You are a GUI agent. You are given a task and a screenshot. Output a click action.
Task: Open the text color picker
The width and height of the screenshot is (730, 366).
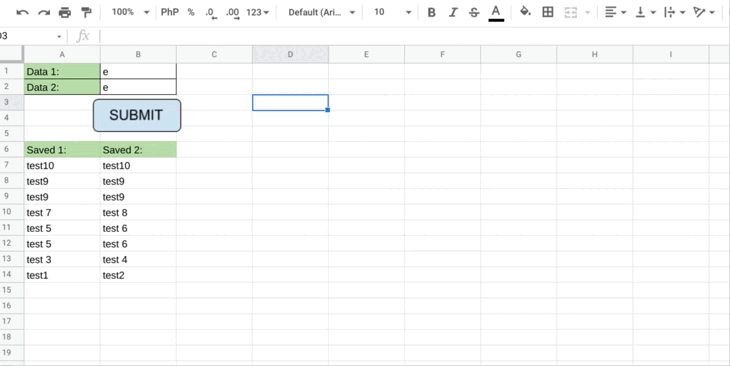tap(496, 13)
